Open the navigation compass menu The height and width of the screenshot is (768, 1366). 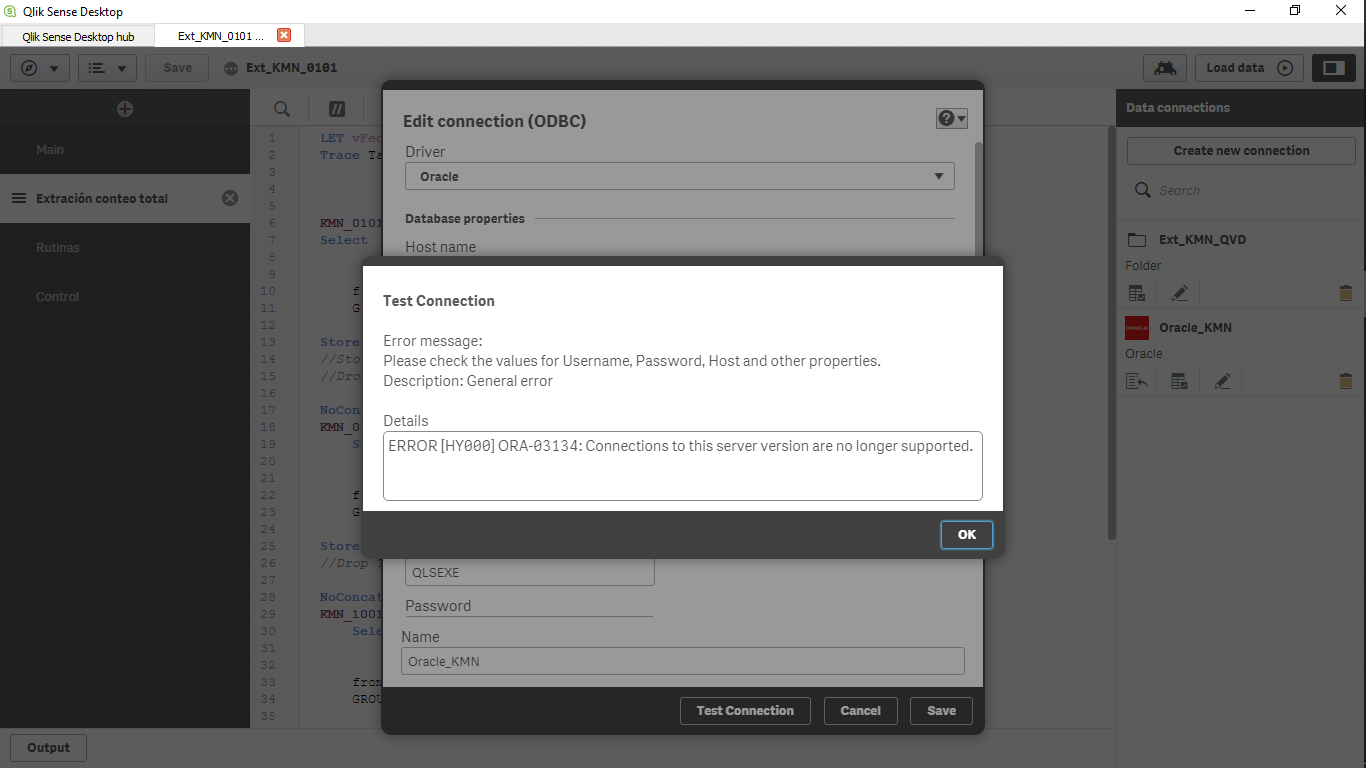coord(40,68)
